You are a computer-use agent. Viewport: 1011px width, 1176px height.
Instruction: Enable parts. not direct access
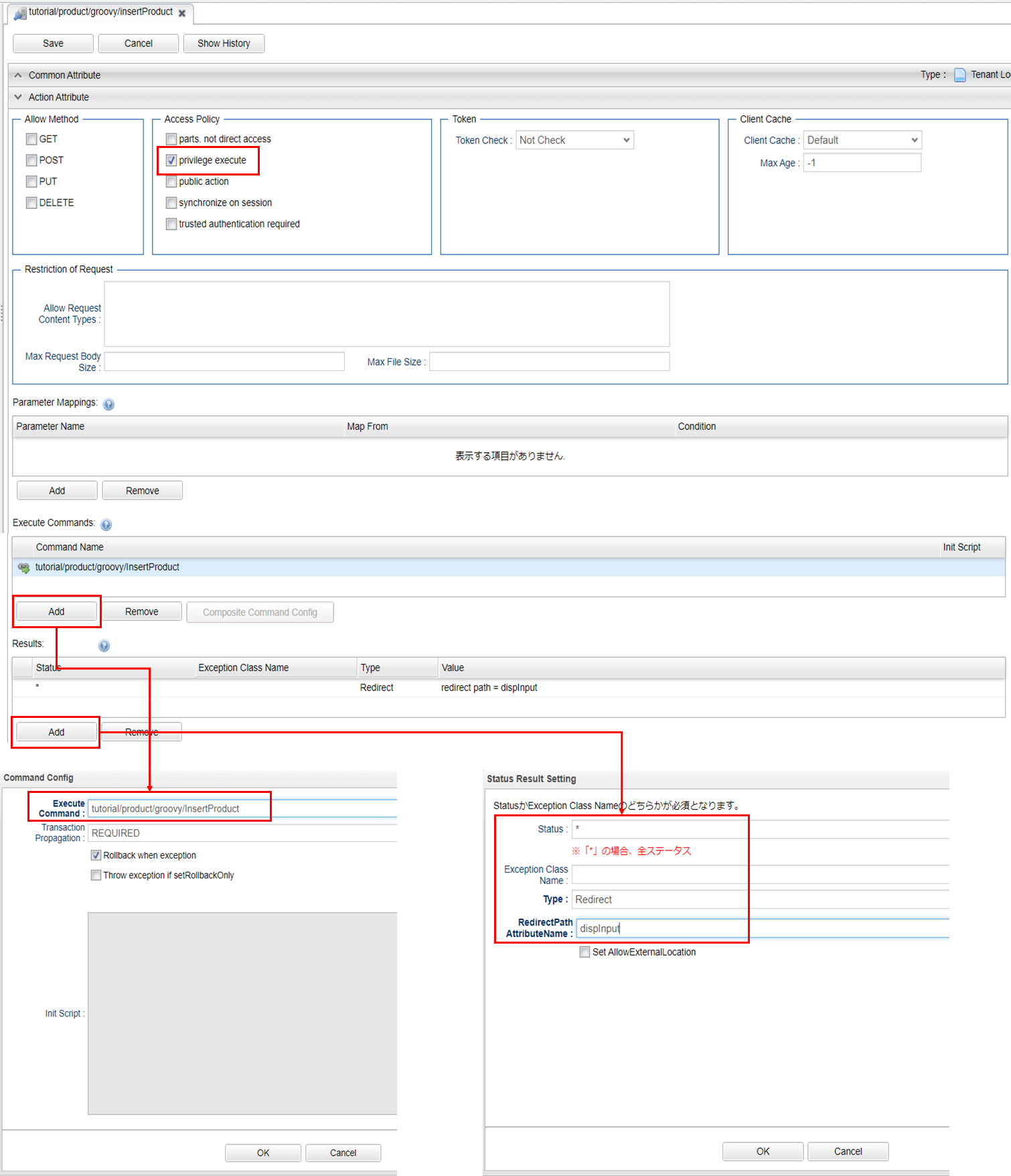[171, 139]
